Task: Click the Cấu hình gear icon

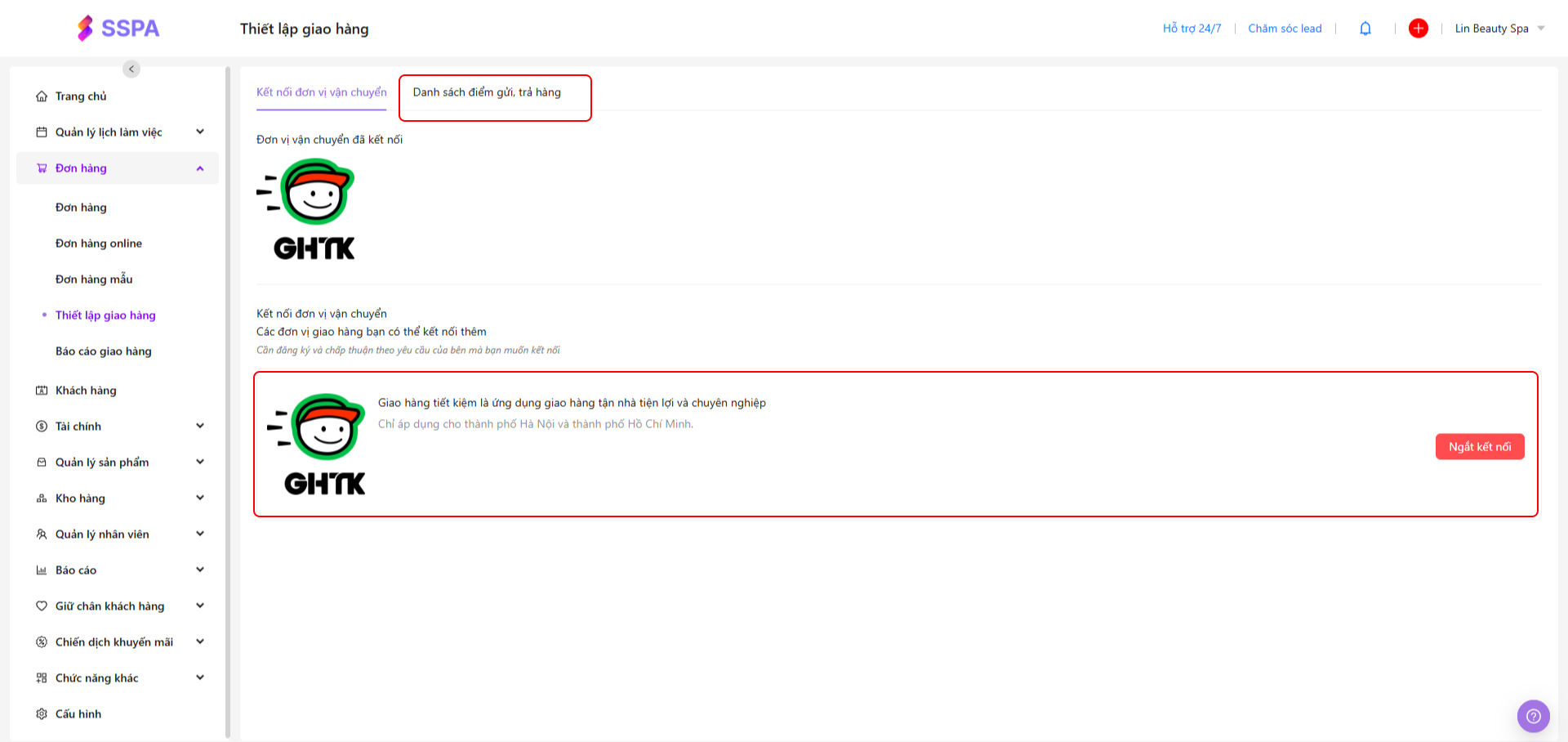Action: click(42, 714)
